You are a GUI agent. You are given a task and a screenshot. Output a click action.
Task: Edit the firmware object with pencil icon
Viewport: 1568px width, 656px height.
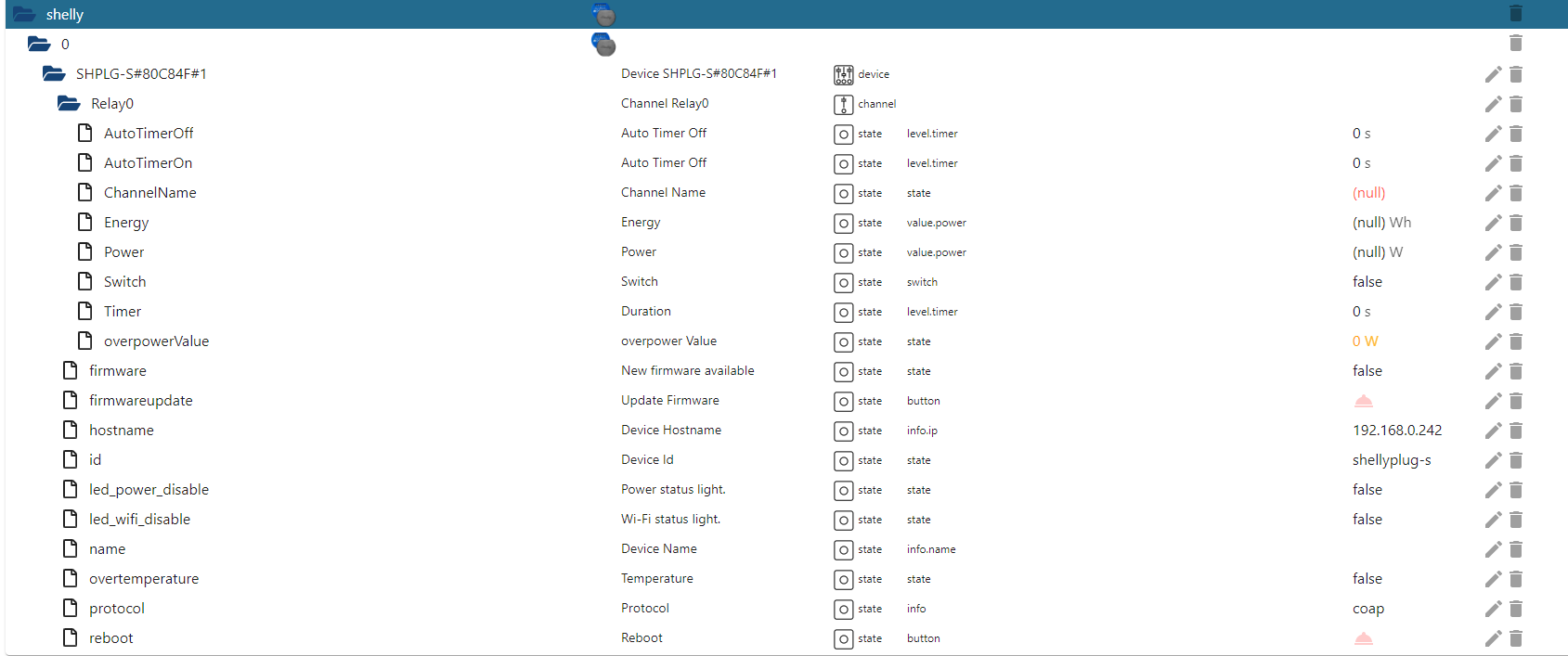click(x=1493, y=371)
